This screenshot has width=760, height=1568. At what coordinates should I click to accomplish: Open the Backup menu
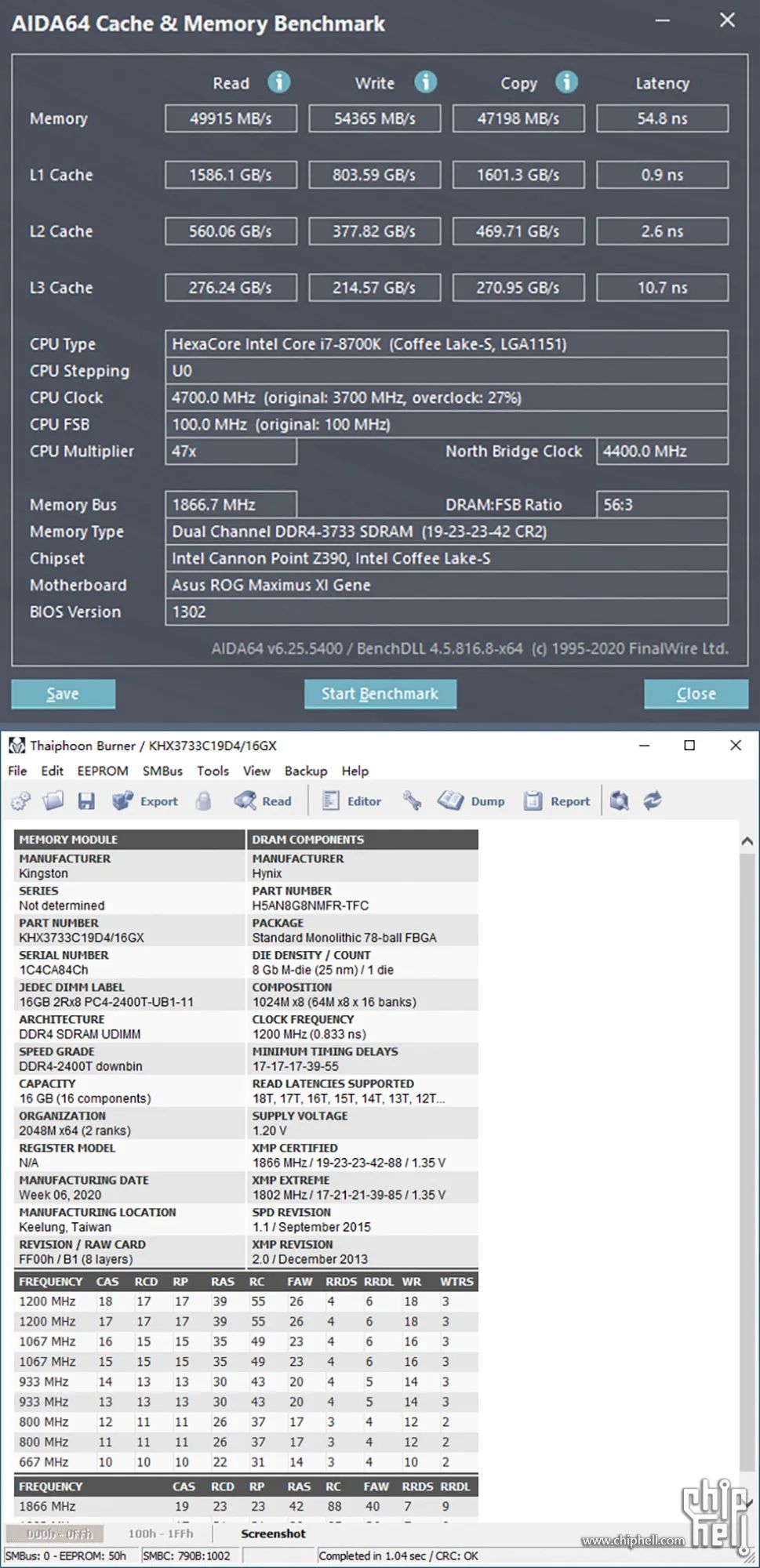(x=306, y=771)
